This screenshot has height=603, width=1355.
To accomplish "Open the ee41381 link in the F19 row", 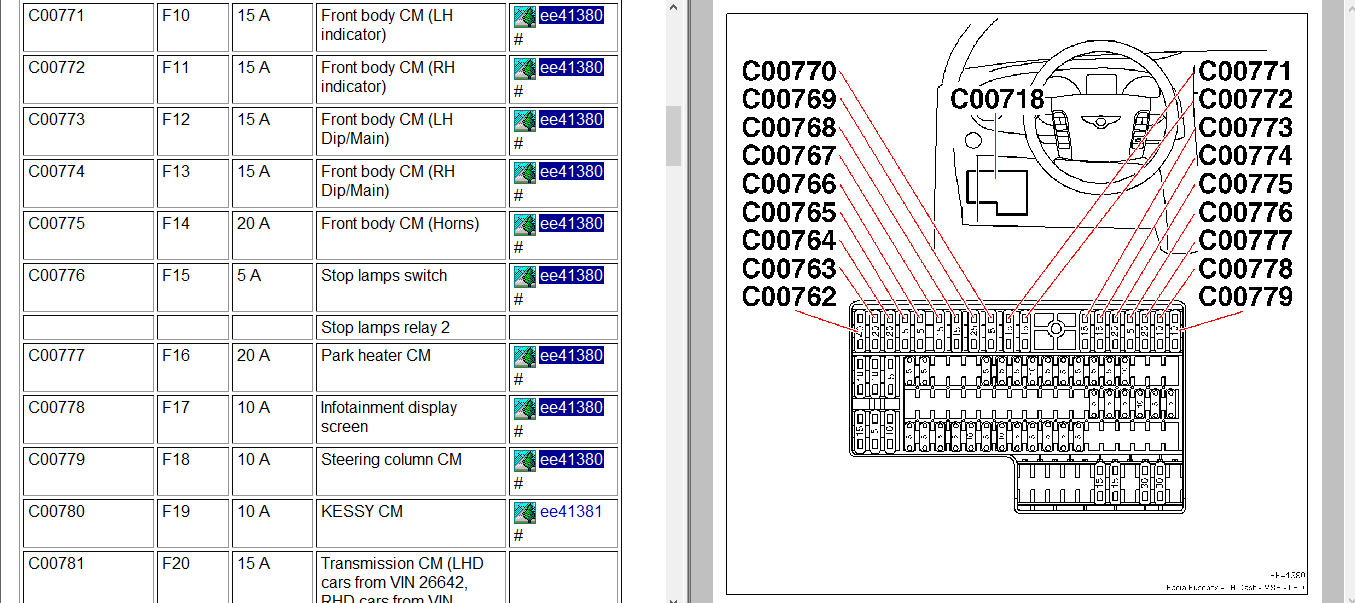I will tap(571, 512).
